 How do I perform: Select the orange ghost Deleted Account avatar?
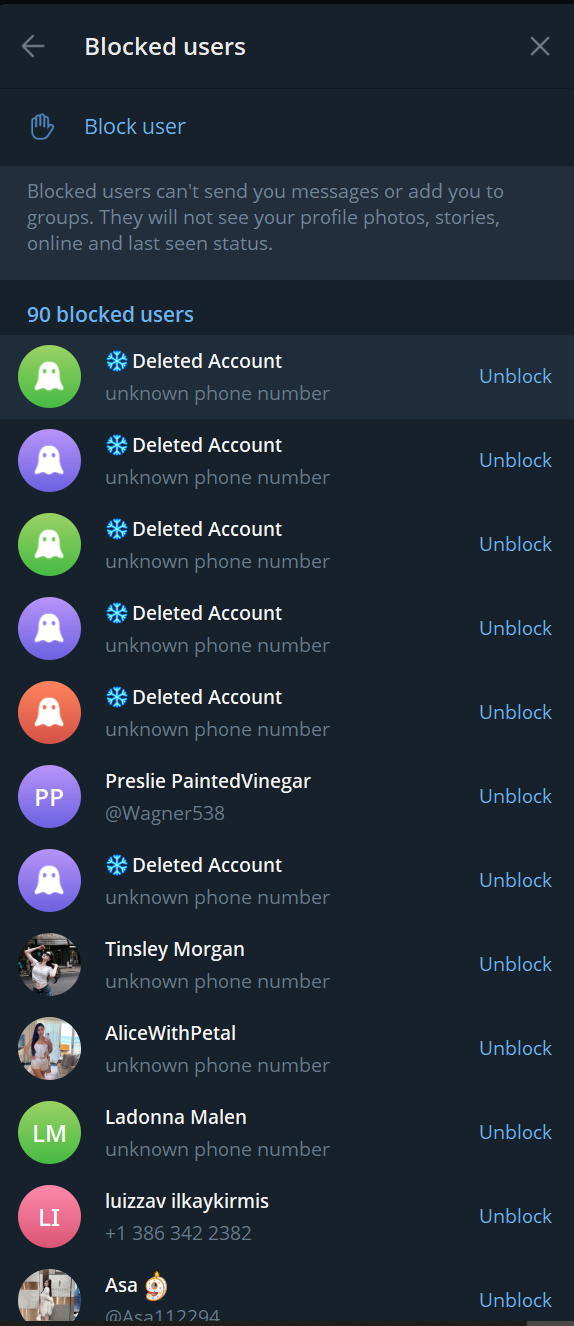[49, 713]
